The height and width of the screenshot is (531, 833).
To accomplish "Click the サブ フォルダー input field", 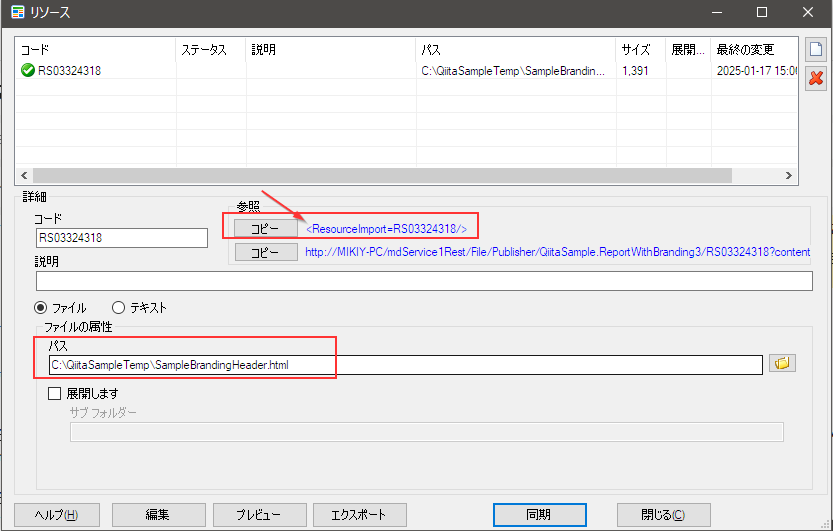I will coord(427,432).
